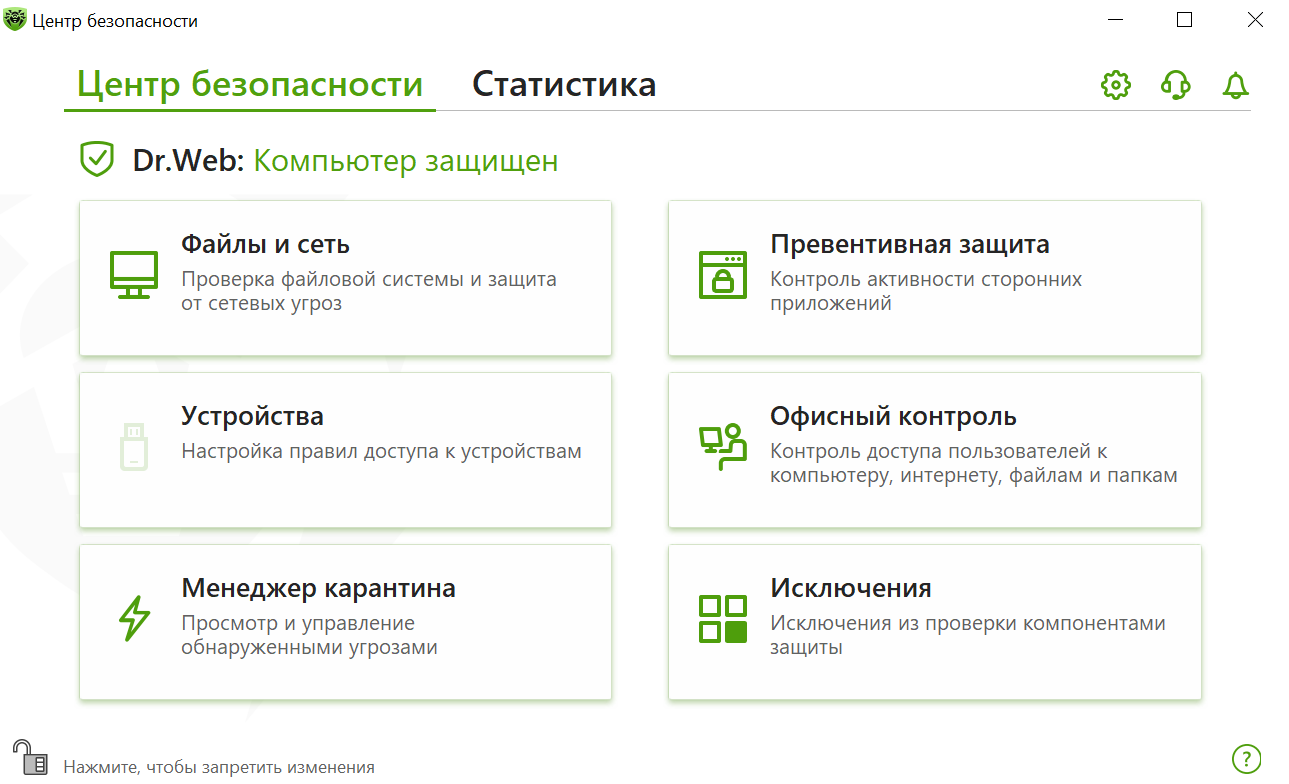Click the Dr.Web spider icon in the title bar
Image resolution: width=1289 pixels, height=784 pixels.
15,20
